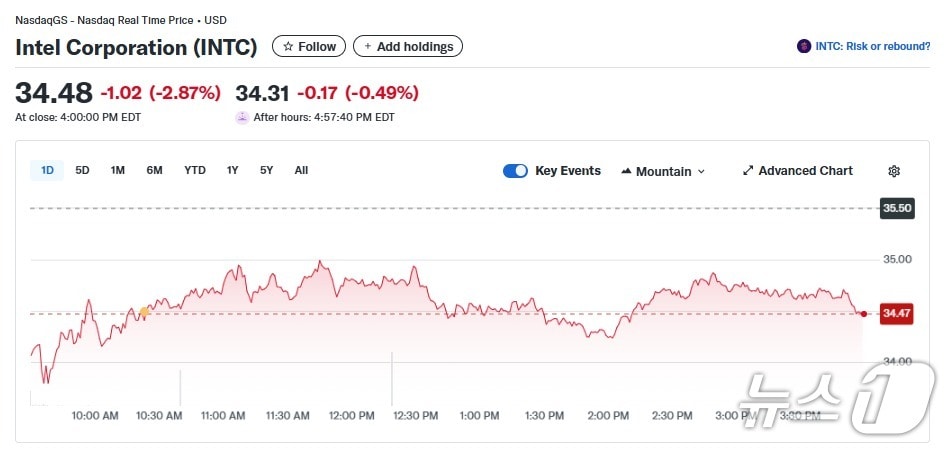The image size is (950, 449).
Task: Click the purple icon next to INTC: Risk or rebound
Action: click(x=804, y=46)
